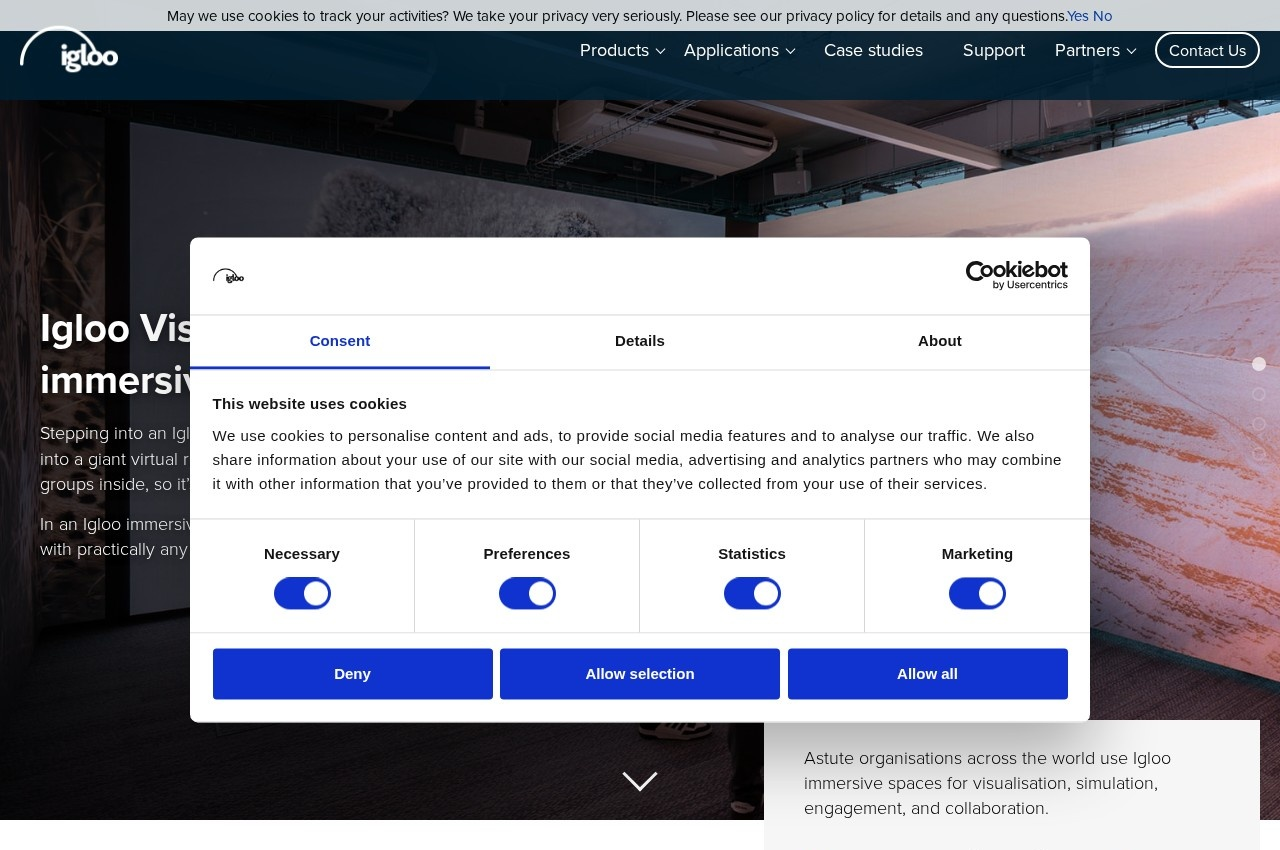Click the Allow selection button
The image size is (1280, 850).
pos(640,674)
